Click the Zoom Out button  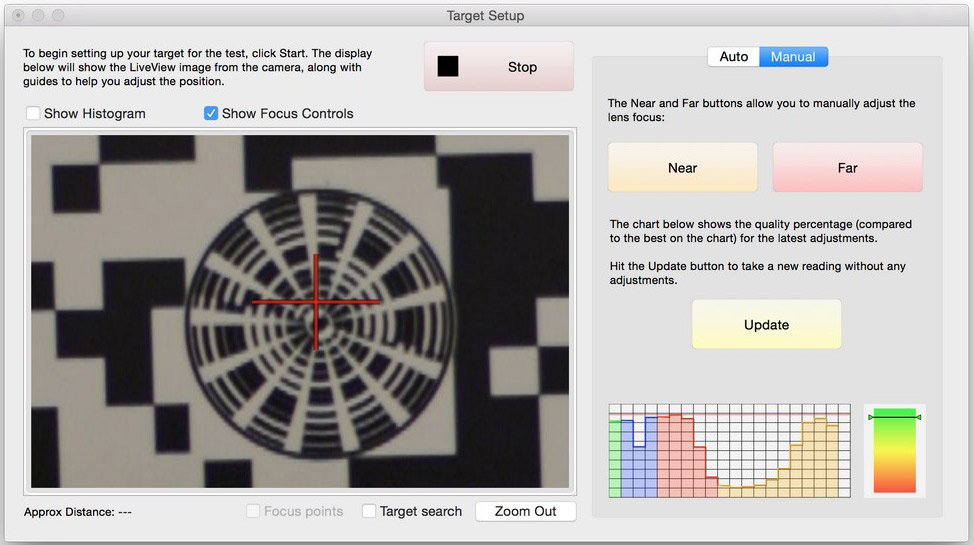[526, 511]
